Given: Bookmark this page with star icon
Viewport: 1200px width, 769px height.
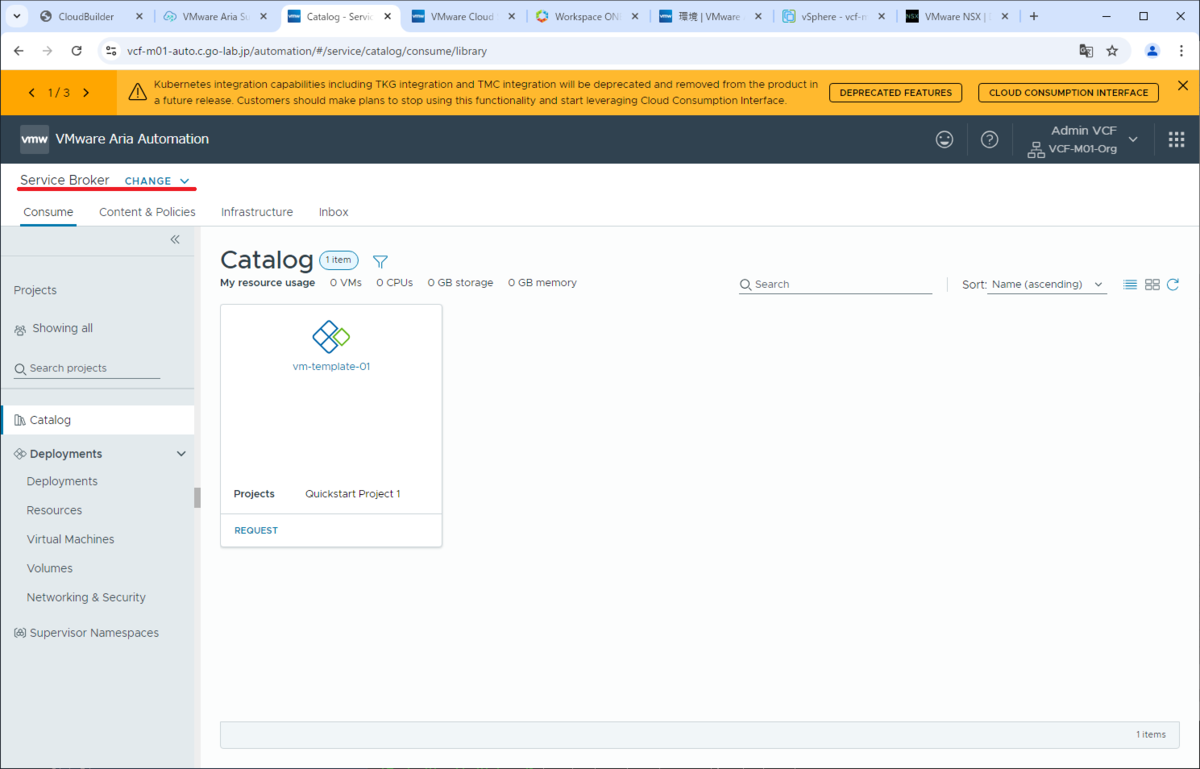Looking at the screenshot, I should click(1112, 51).
